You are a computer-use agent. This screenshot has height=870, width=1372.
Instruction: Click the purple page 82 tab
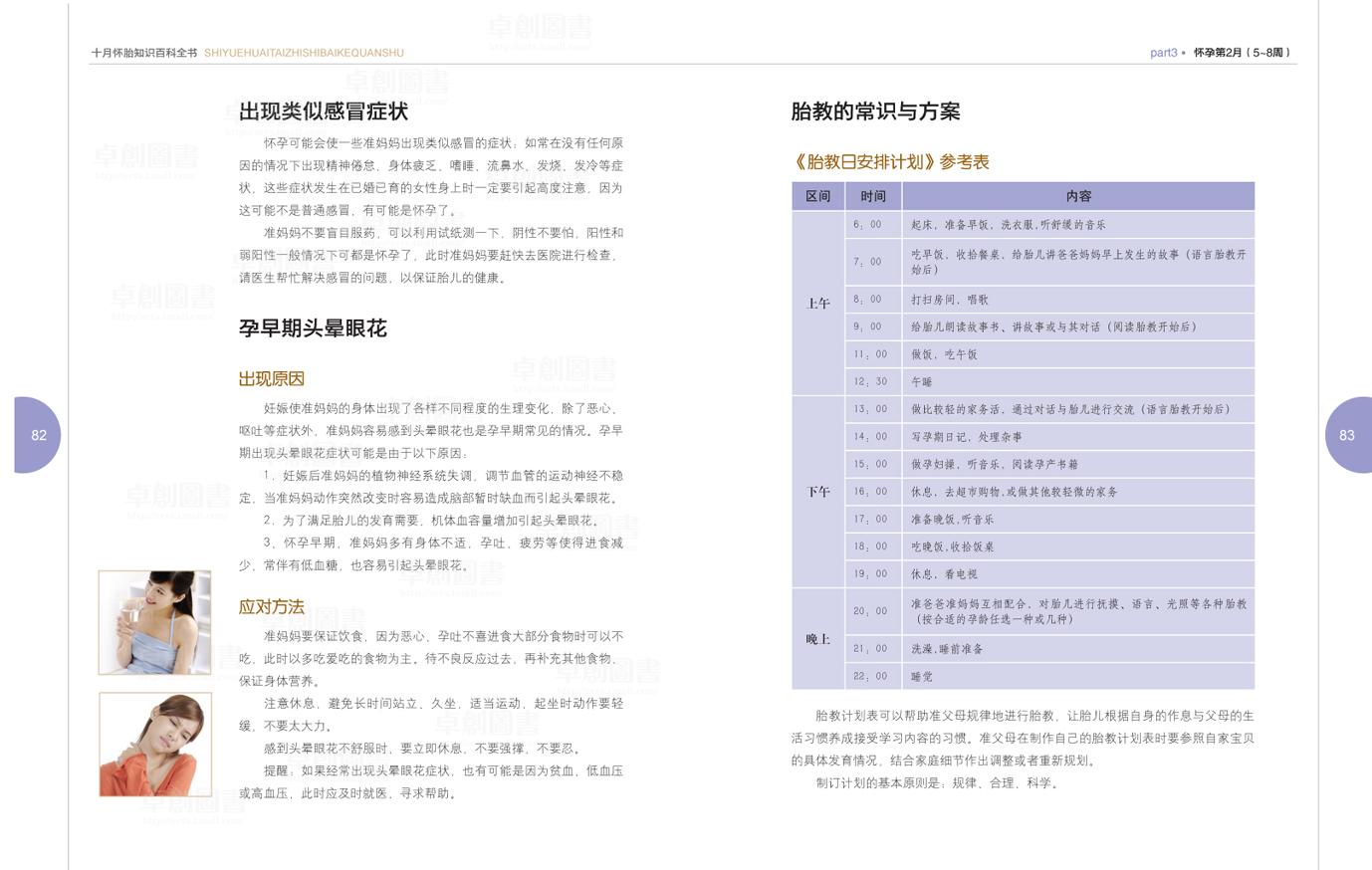pyautogui.click(x=38, y=435)
